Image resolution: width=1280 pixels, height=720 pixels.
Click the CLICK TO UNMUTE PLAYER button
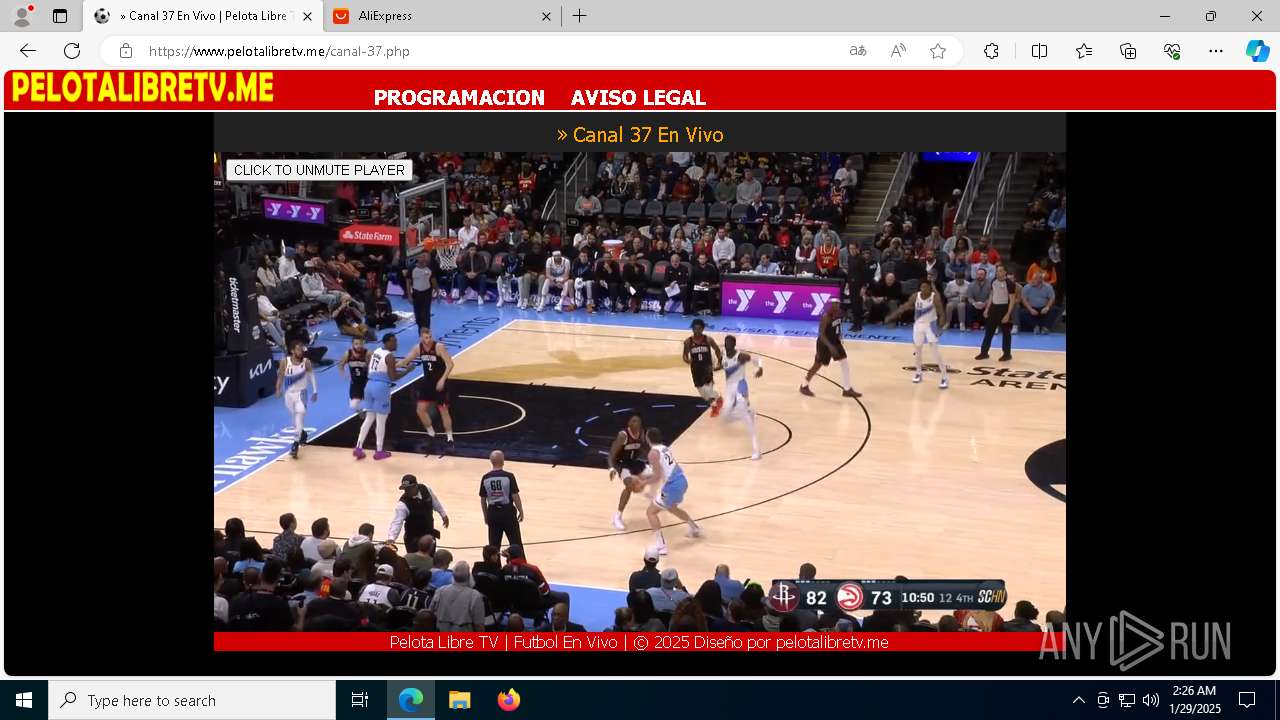319,170
